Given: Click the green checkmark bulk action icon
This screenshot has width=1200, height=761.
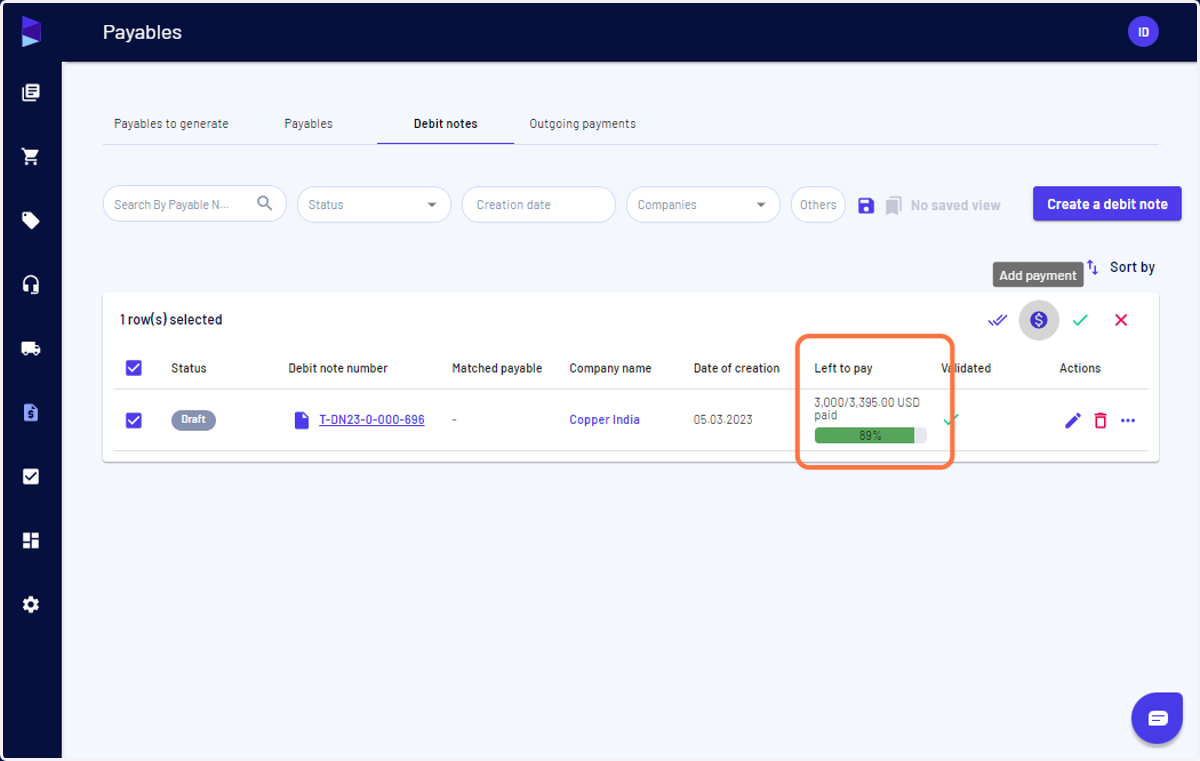Looking at the screenshot, I should [1080, 320].
